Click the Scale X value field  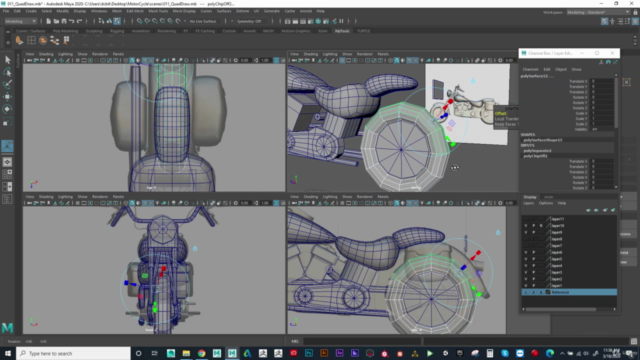(x=602, y=113)
